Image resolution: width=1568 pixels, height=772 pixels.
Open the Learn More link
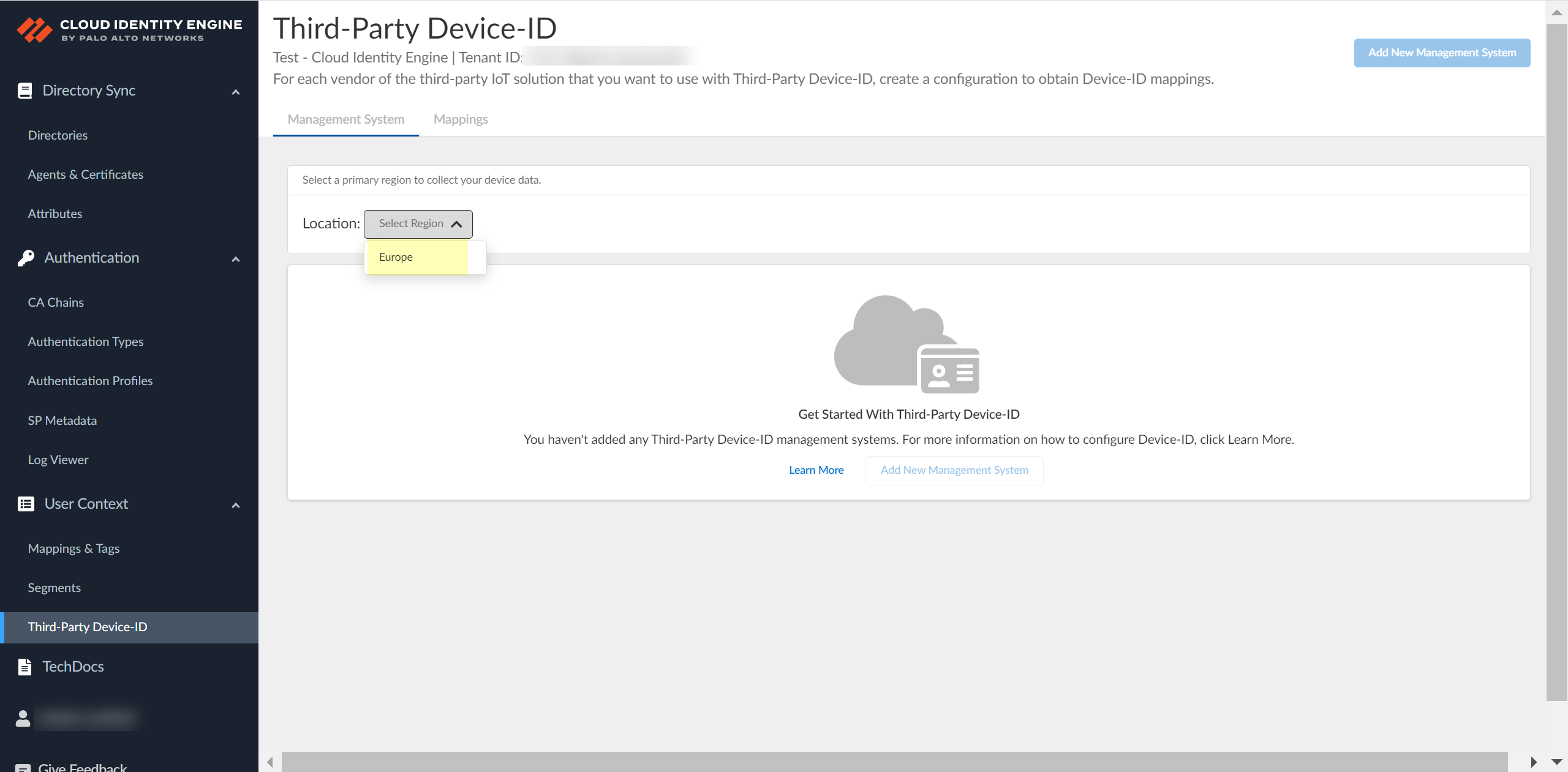click(x=816, y=470)
